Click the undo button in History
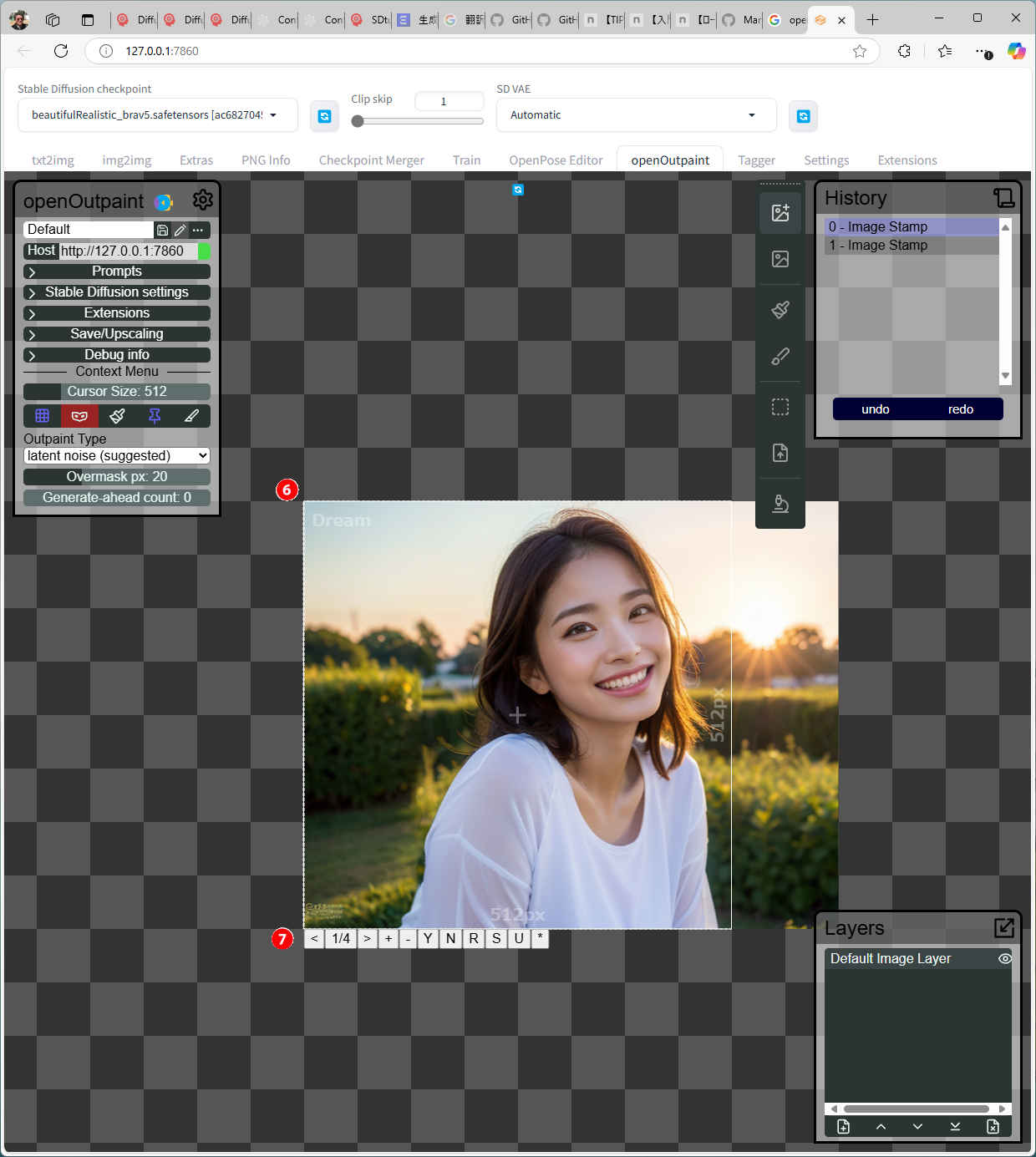1036x1157 pixels. coord(875,409)
